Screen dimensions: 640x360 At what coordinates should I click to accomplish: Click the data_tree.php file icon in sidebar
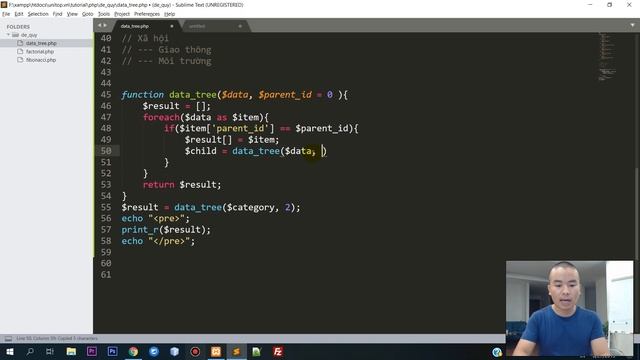(x=20, y=43)
